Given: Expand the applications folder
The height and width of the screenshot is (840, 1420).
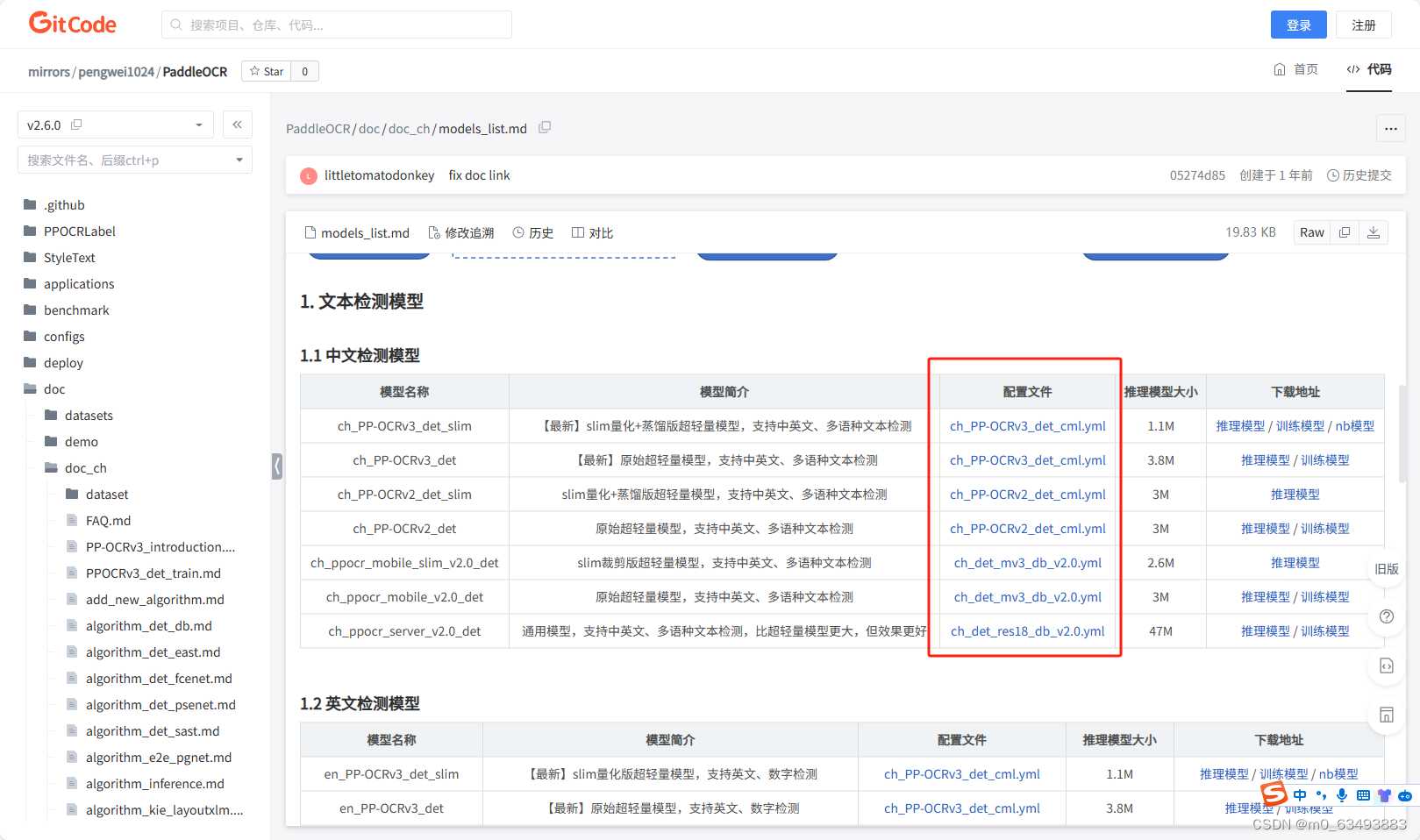Looking at the screenshot, I should [79, 284].
